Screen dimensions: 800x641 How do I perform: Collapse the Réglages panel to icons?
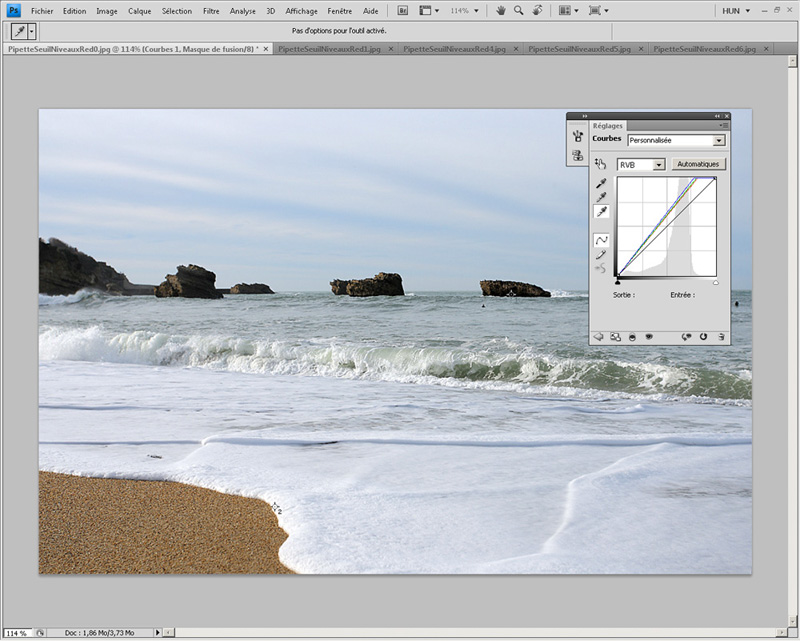(x=717, y=116)
